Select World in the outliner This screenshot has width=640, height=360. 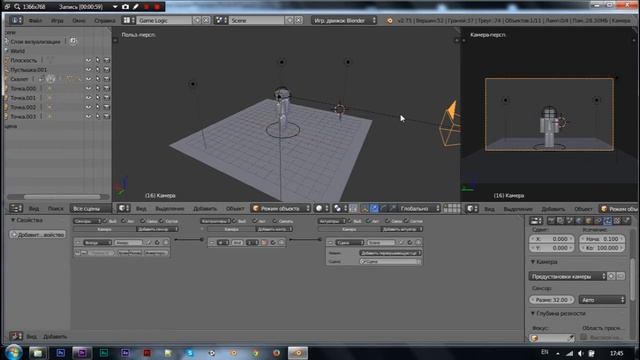click(18, 51)
